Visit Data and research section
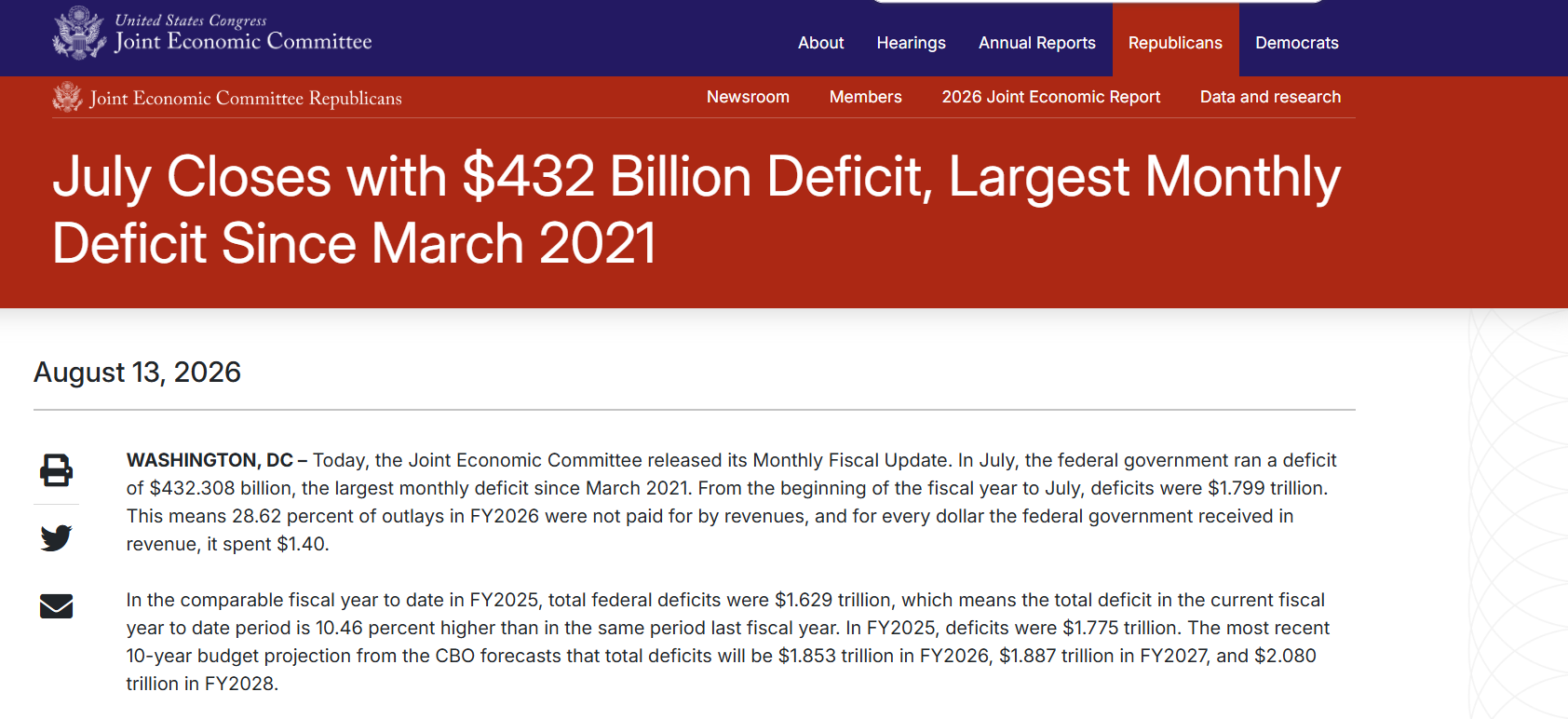Screen dimensions: 1568x719 (x=1270, y=97)
